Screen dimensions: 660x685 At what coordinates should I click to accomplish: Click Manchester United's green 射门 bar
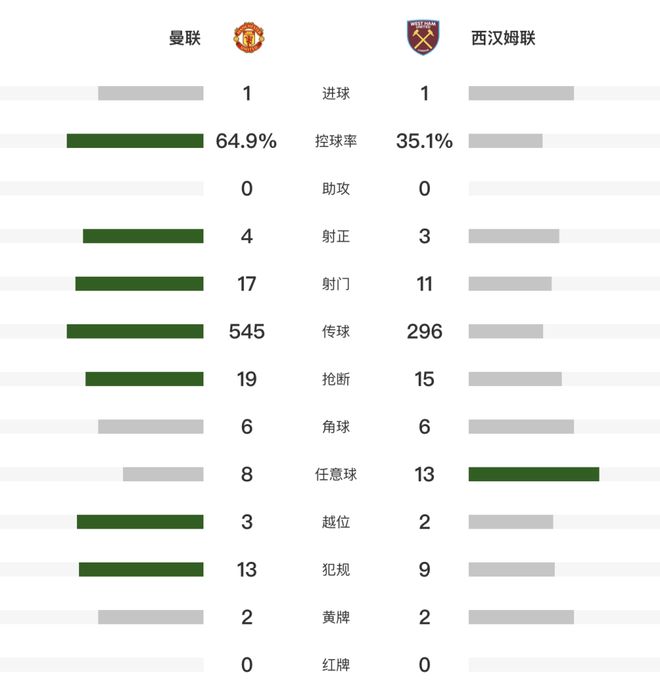pos(139,284)
